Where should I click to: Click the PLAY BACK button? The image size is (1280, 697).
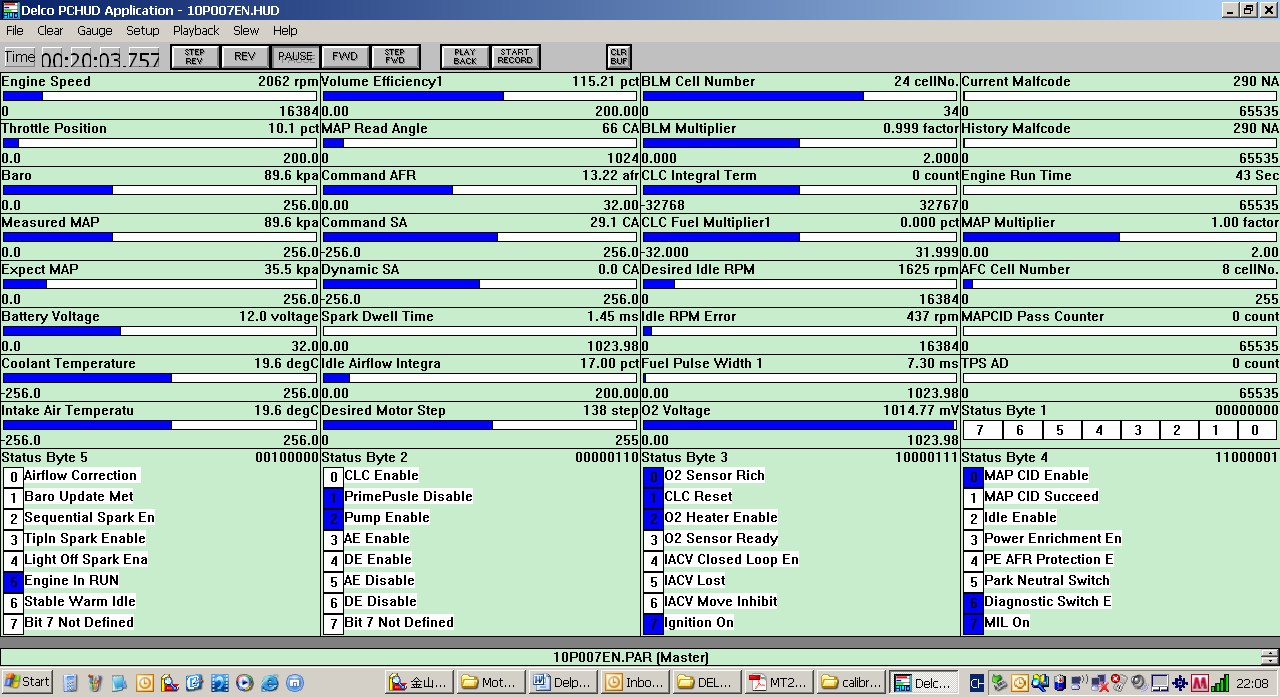click(x=466, y=57)
